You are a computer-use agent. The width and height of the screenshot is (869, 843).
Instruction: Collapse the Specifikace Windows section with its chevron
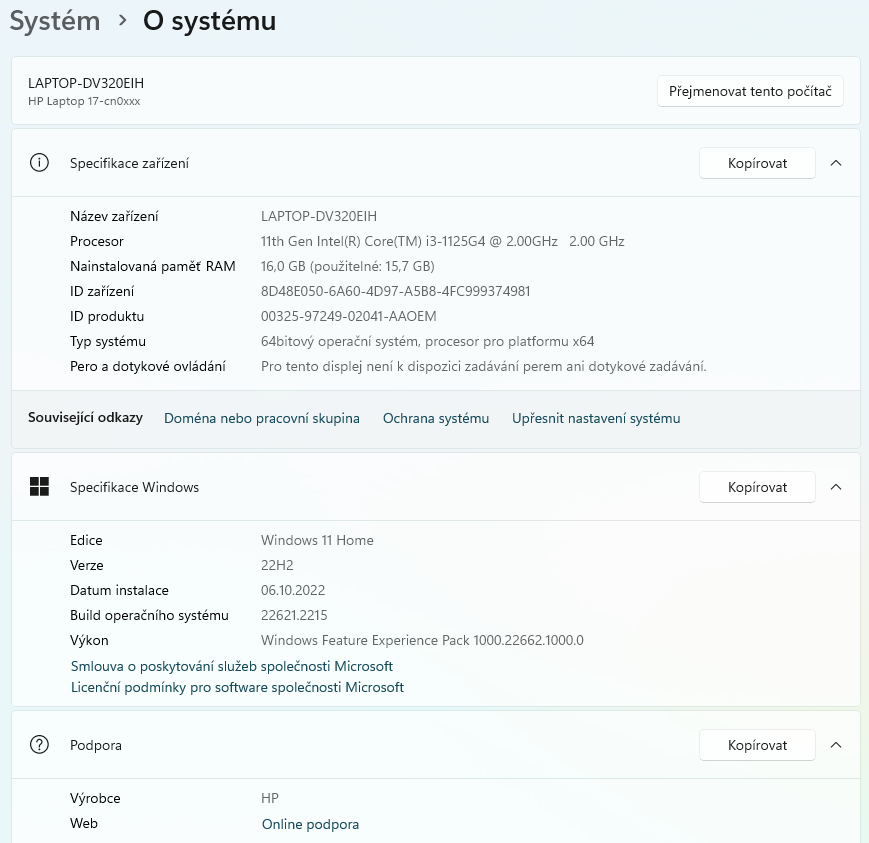[837, 487]
